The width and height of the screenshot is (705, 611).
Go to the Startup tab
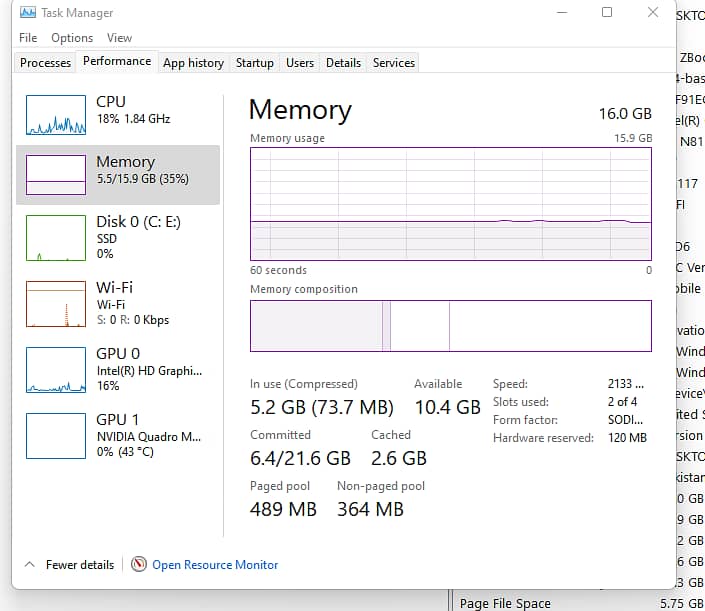tap(254, 62)
